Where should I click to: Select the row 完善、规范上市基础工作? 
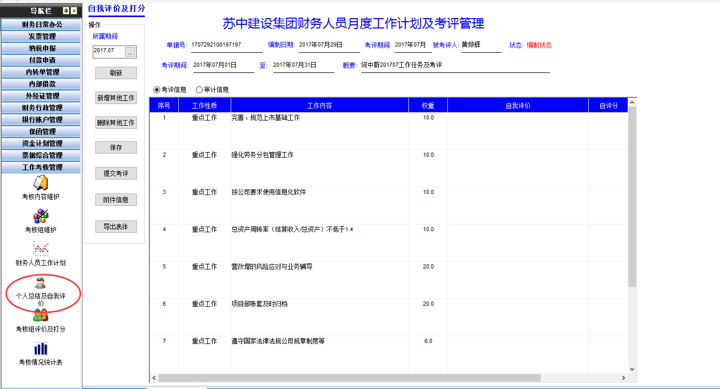pos(388,131)
